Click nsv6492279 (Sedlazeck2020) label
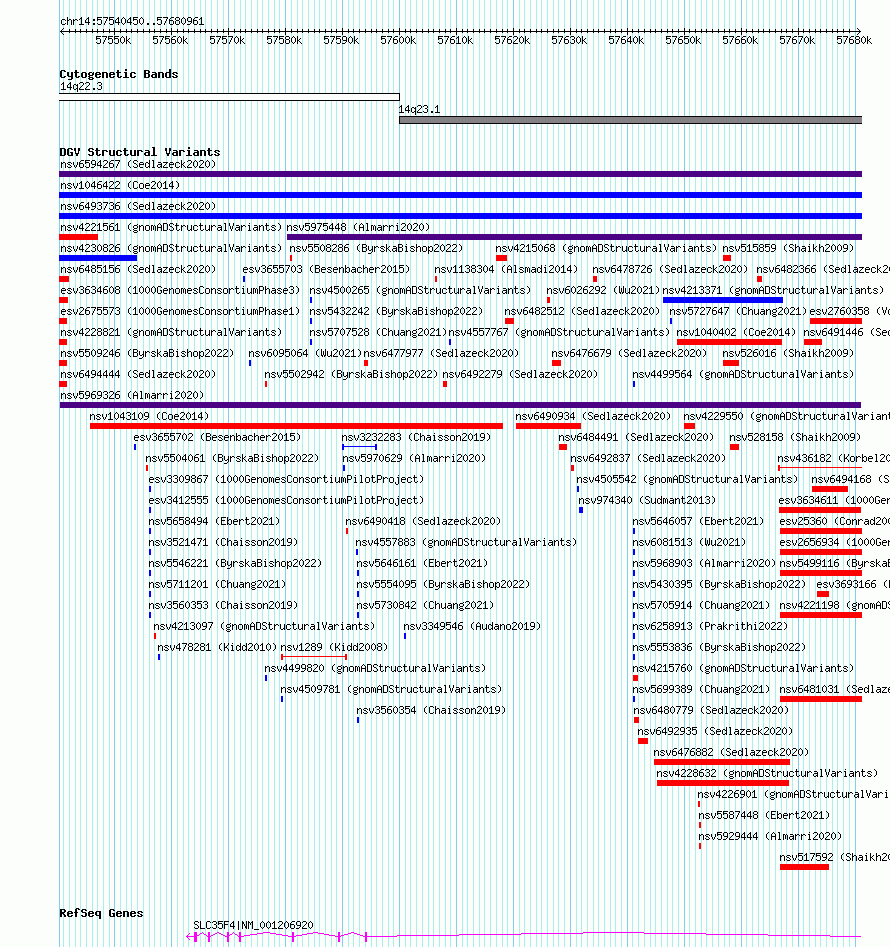 (520, 374)
